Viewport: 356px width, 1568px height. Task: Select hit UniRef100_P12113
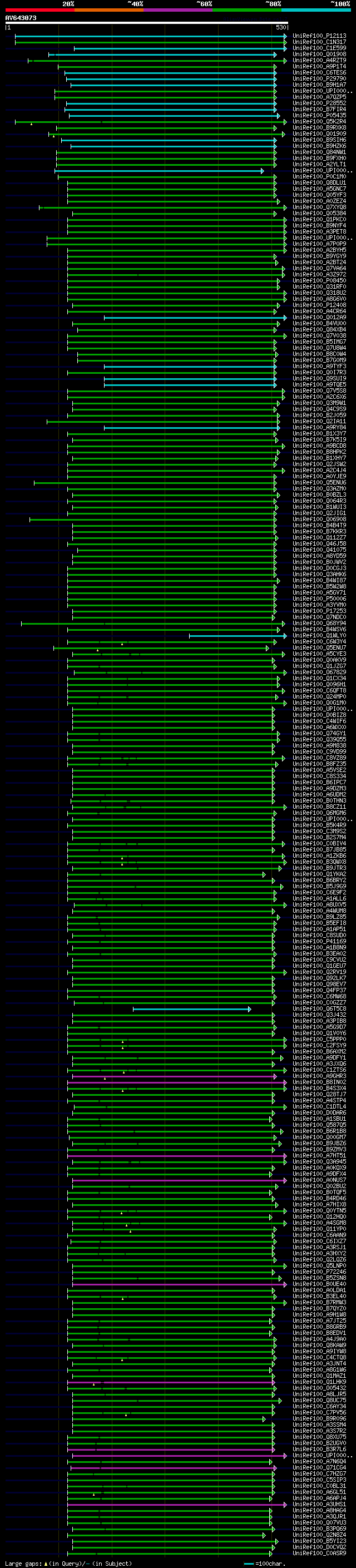point(319,36)
